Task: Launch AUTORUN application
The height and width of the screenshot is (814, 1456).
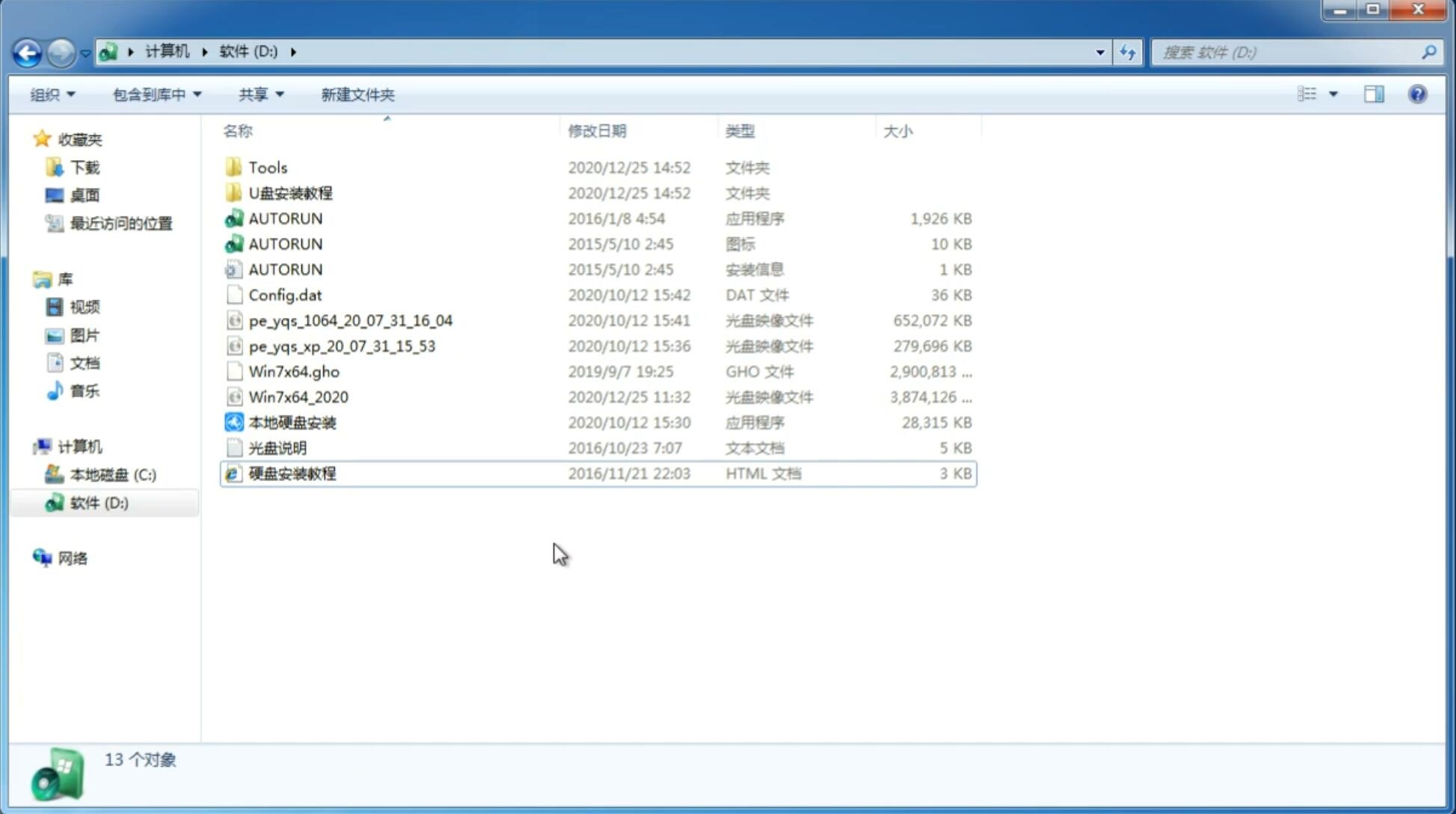Action: coord(286,218)
